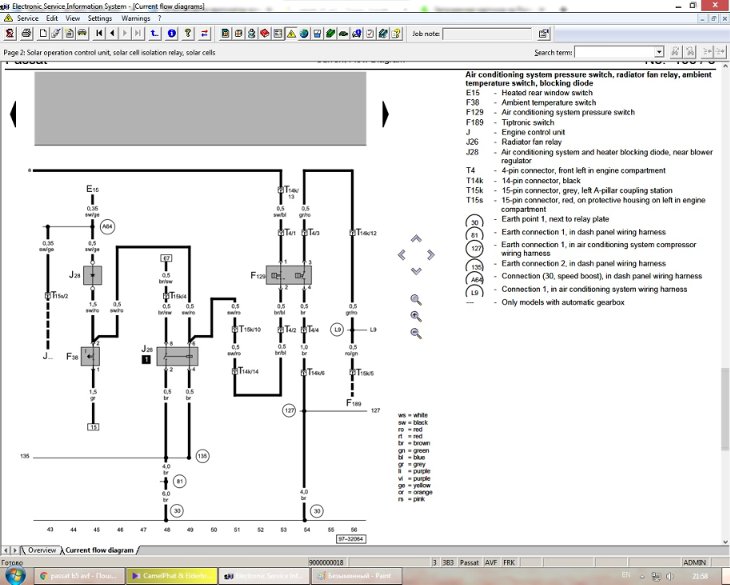The height and width of the screenshot is (585, 730).
Task: Click the red-blue swap arrows icon
Action: click(204, 34)
